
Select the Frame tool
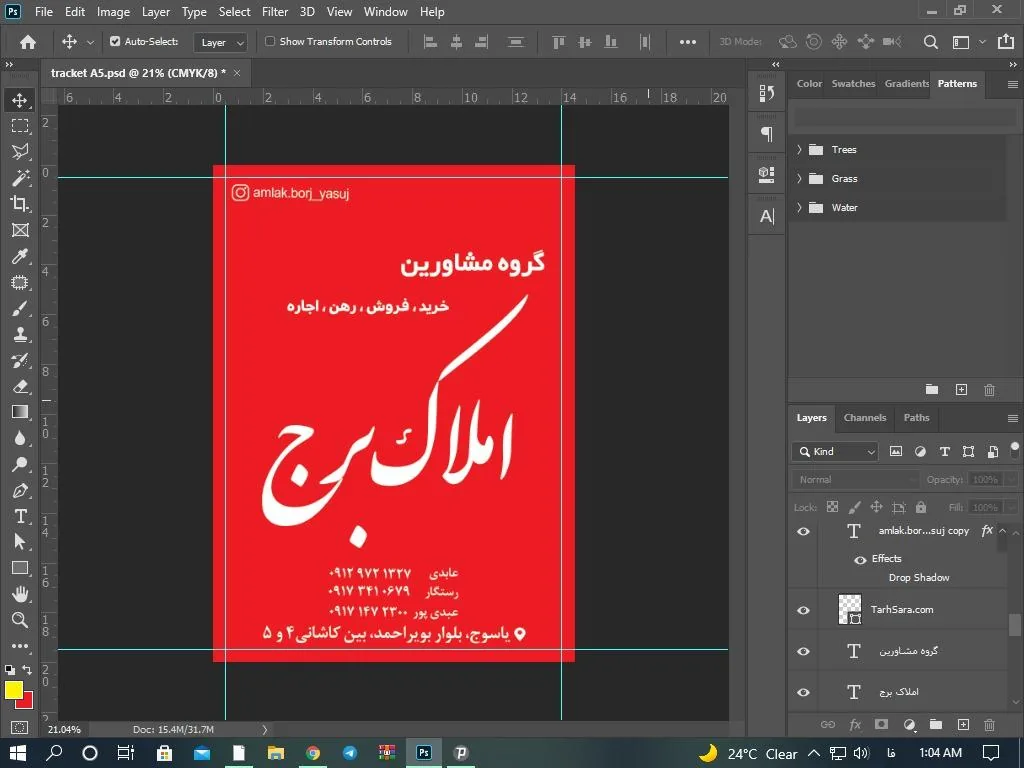point(20,230)
